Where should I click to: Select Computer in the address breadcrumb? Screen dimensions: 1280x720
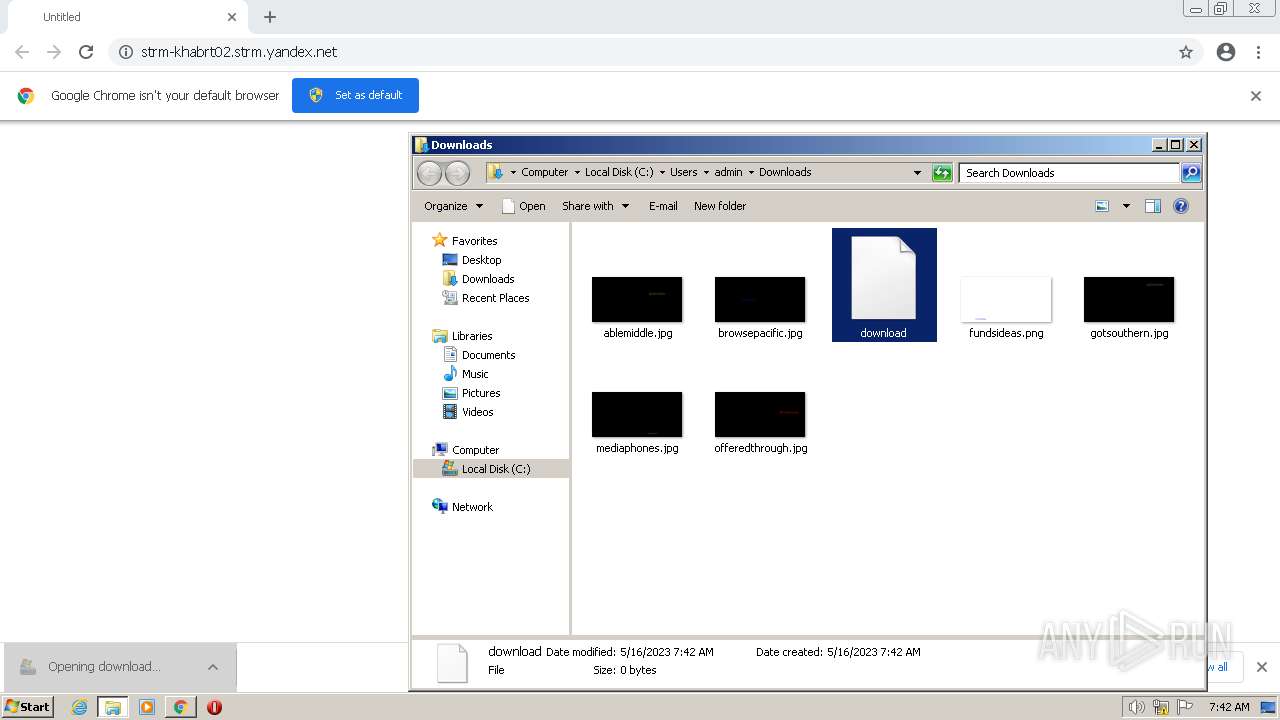pos(544,172)
